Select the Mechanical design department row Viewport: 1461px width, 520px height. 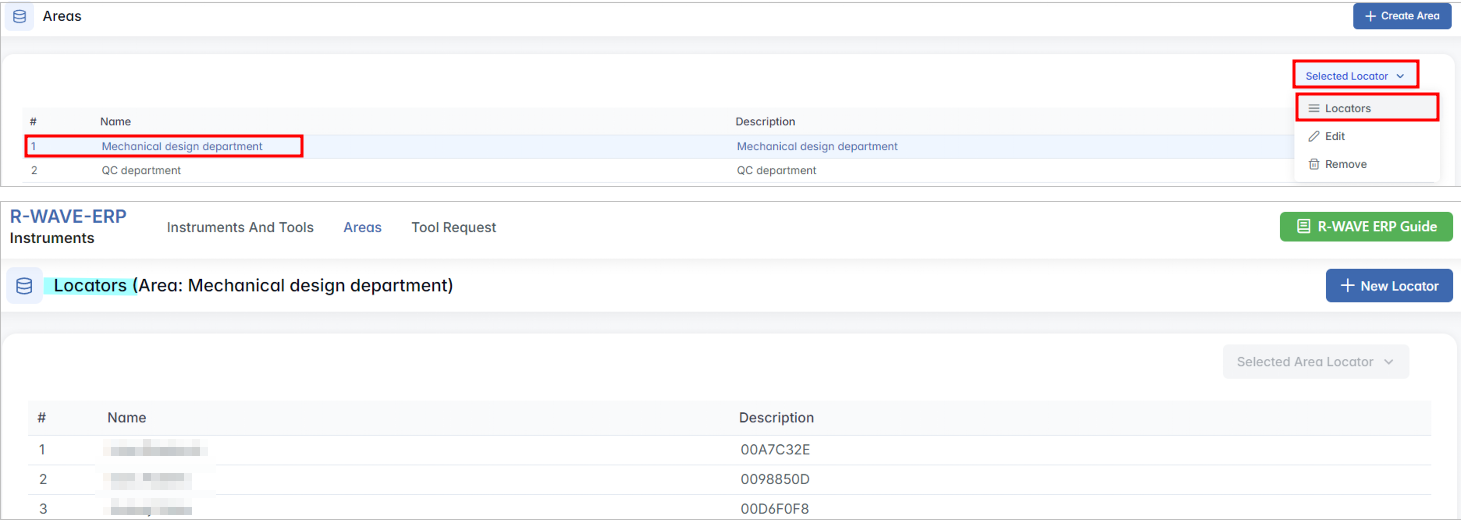tap(182, 147)
